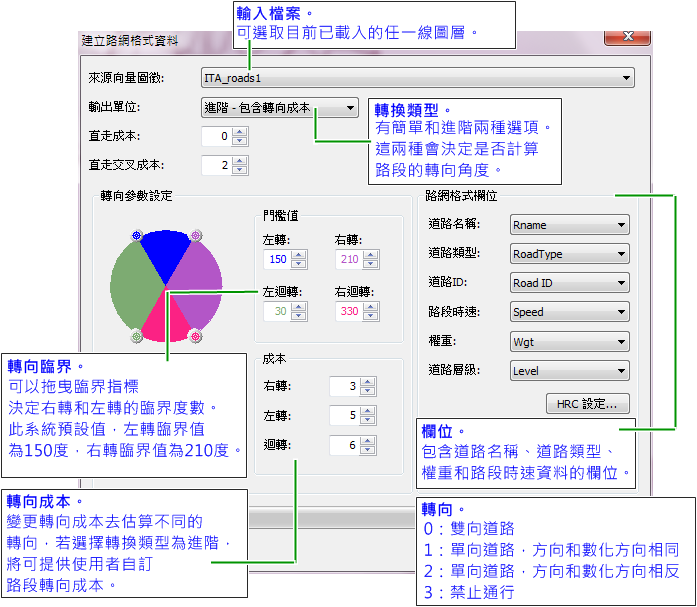
Task: Decrease the 左迴轉 threshold 30 with down arrow
Action: point(299,315)
